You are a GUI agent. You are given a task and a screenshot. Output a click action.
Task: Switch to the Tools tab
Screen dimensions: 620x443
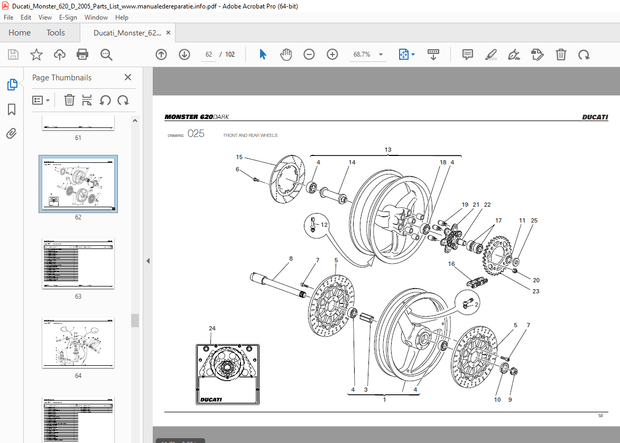click(55, 33)
